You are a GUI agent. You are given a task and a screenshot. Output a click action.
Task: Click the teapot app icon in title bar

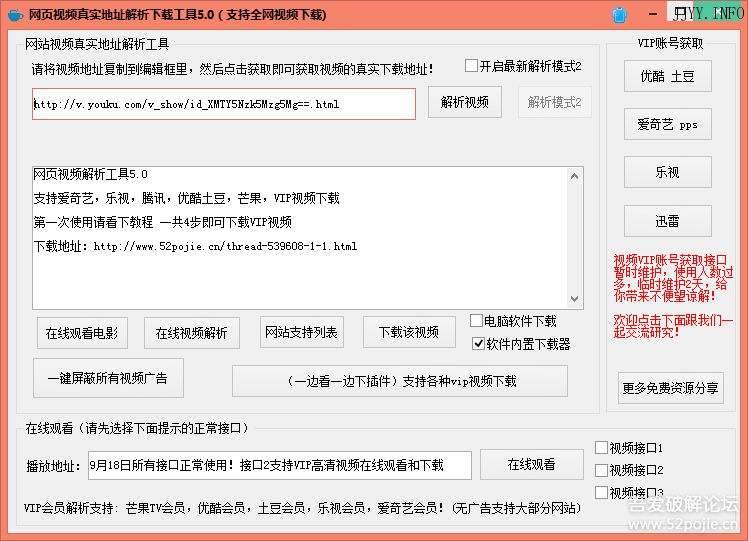15,15
